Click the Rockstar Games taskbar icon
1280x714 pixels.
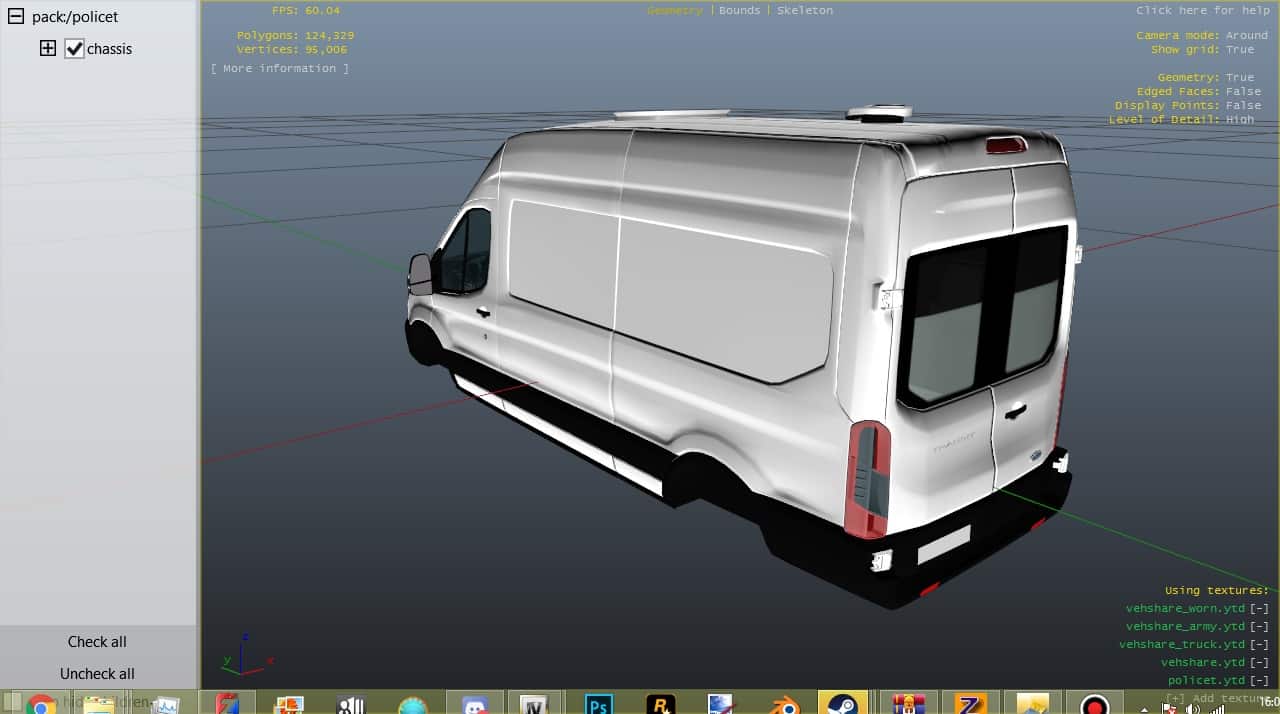660,704
